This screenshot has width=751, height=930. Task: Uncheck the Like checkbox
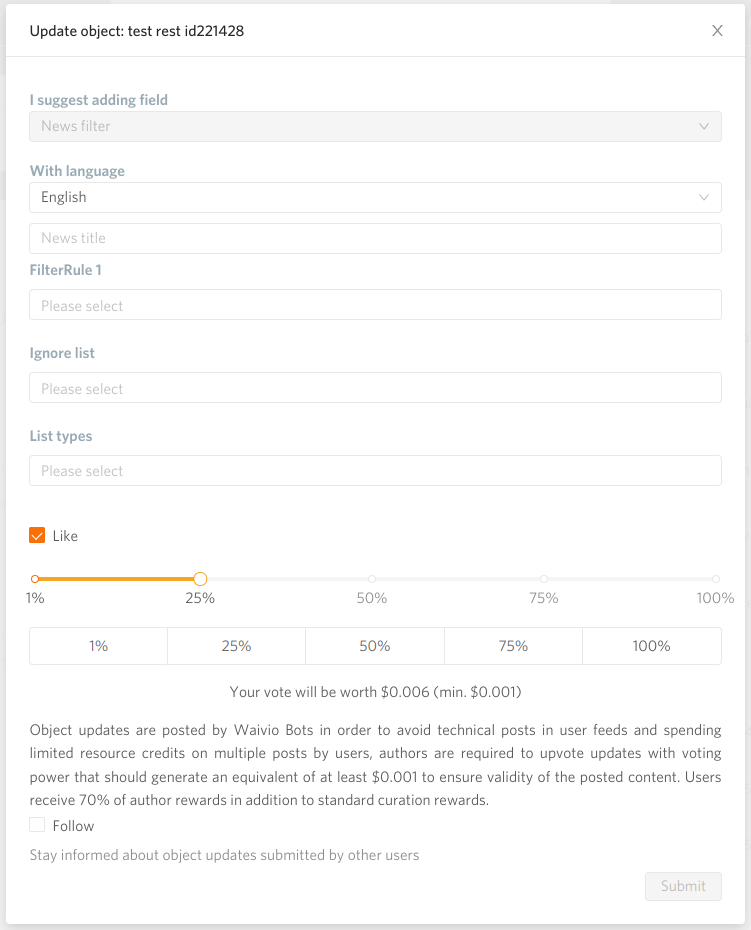click(37, 536)
